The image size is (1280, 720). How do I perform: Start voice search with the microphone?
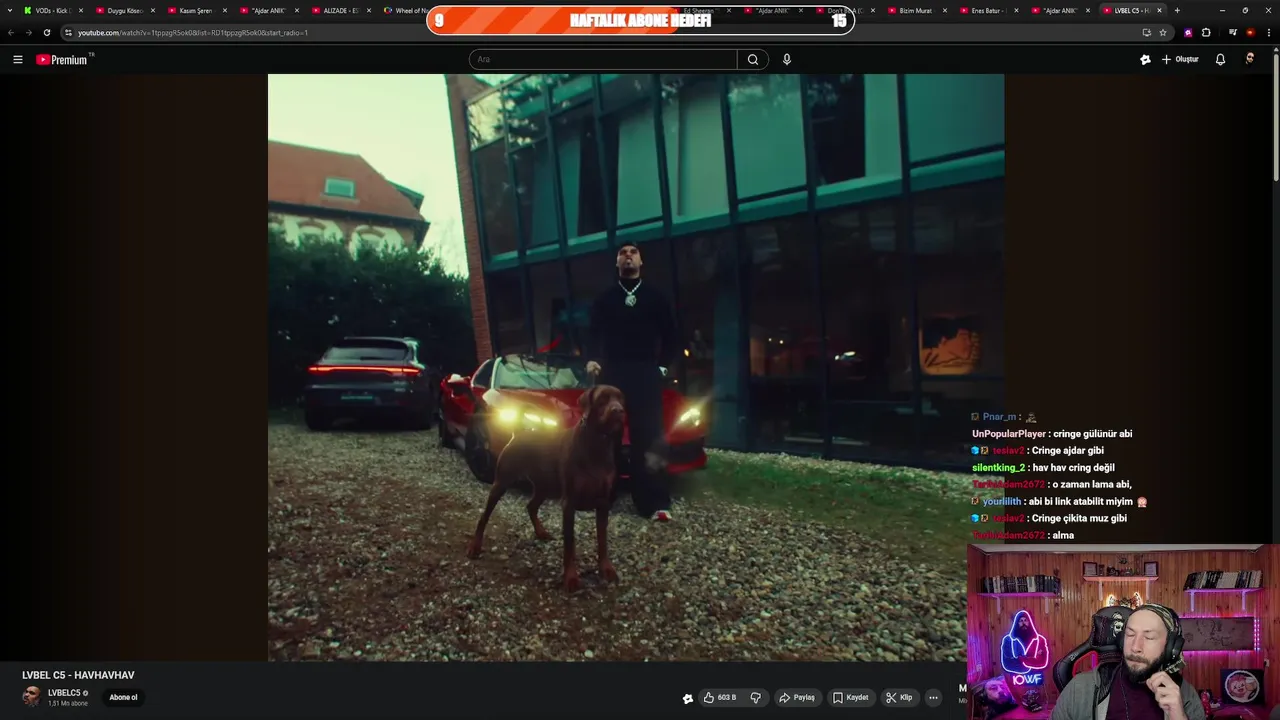[x=787, y=59]
